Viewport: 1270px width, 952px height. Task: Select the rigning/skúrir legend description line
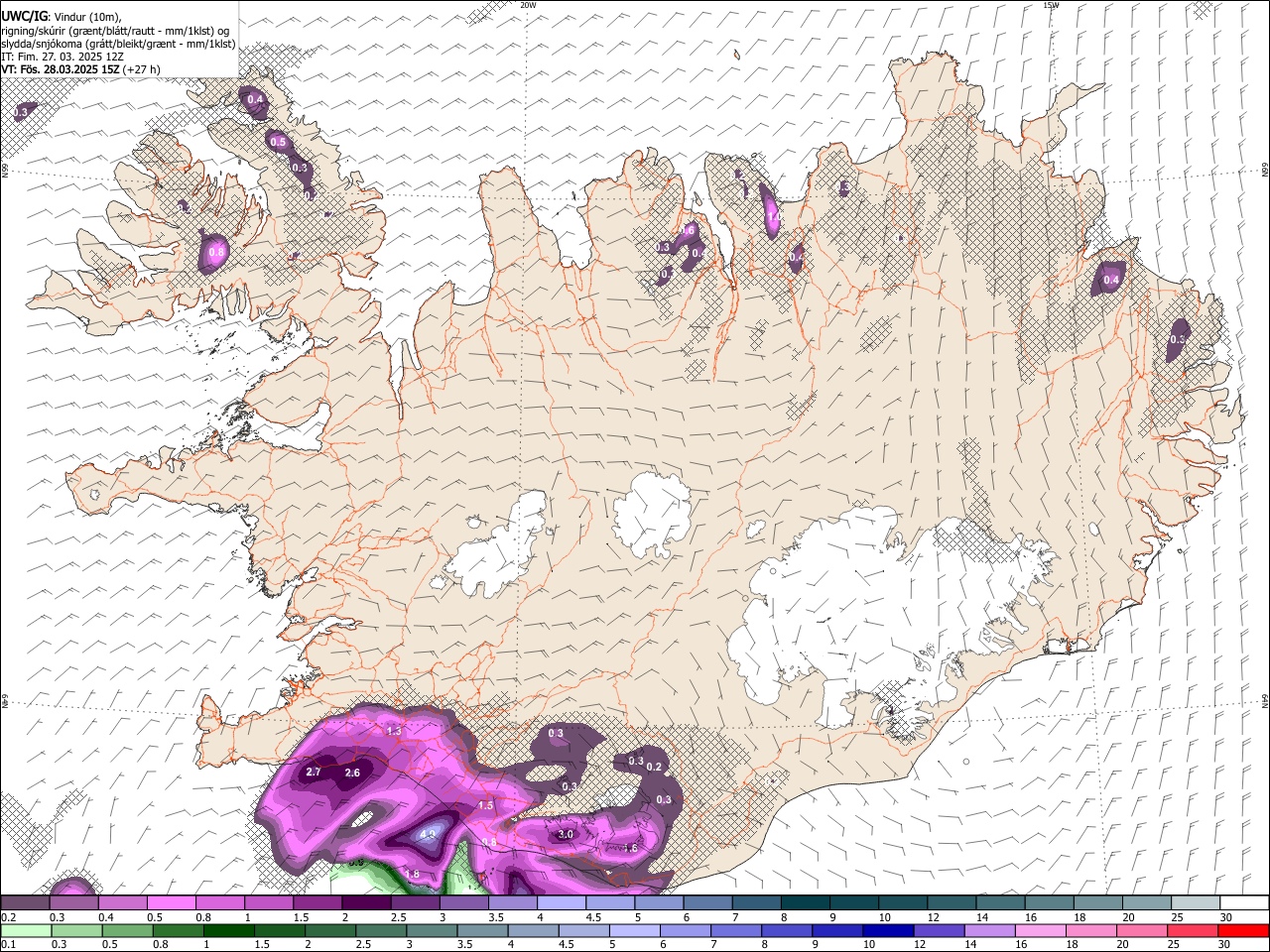115,30
